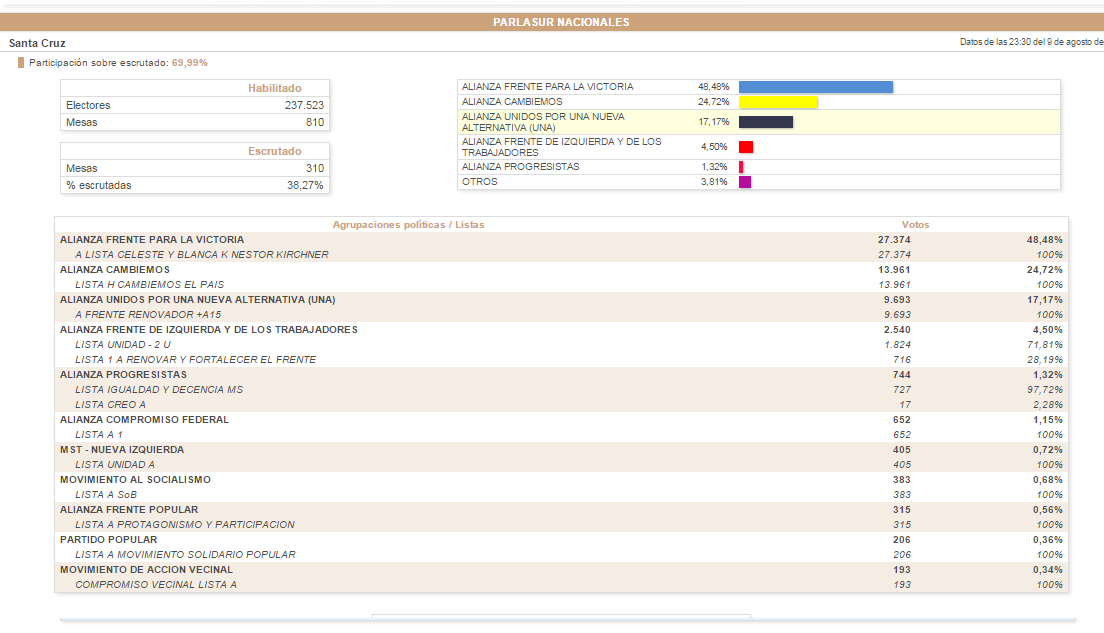
Task: Select A FRENTE RENOVADOR +A15 row
Action: pyautogui.click(x=561, y=315)
